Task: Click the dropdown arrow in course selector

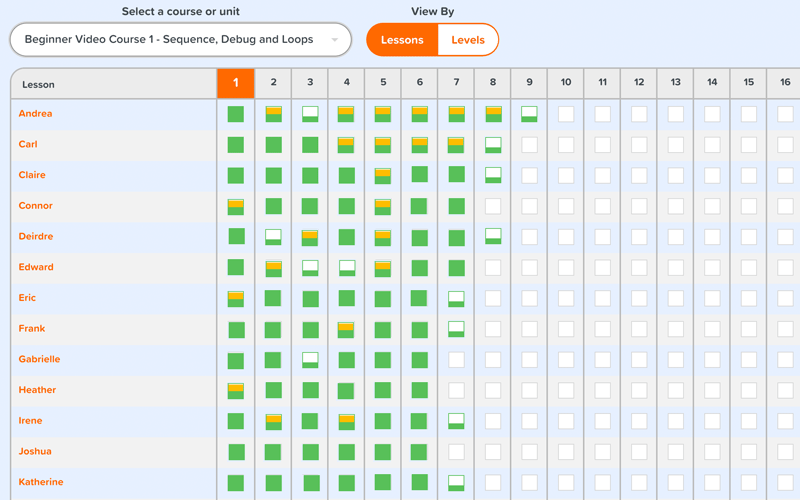Action: click(x=335, y=41)
